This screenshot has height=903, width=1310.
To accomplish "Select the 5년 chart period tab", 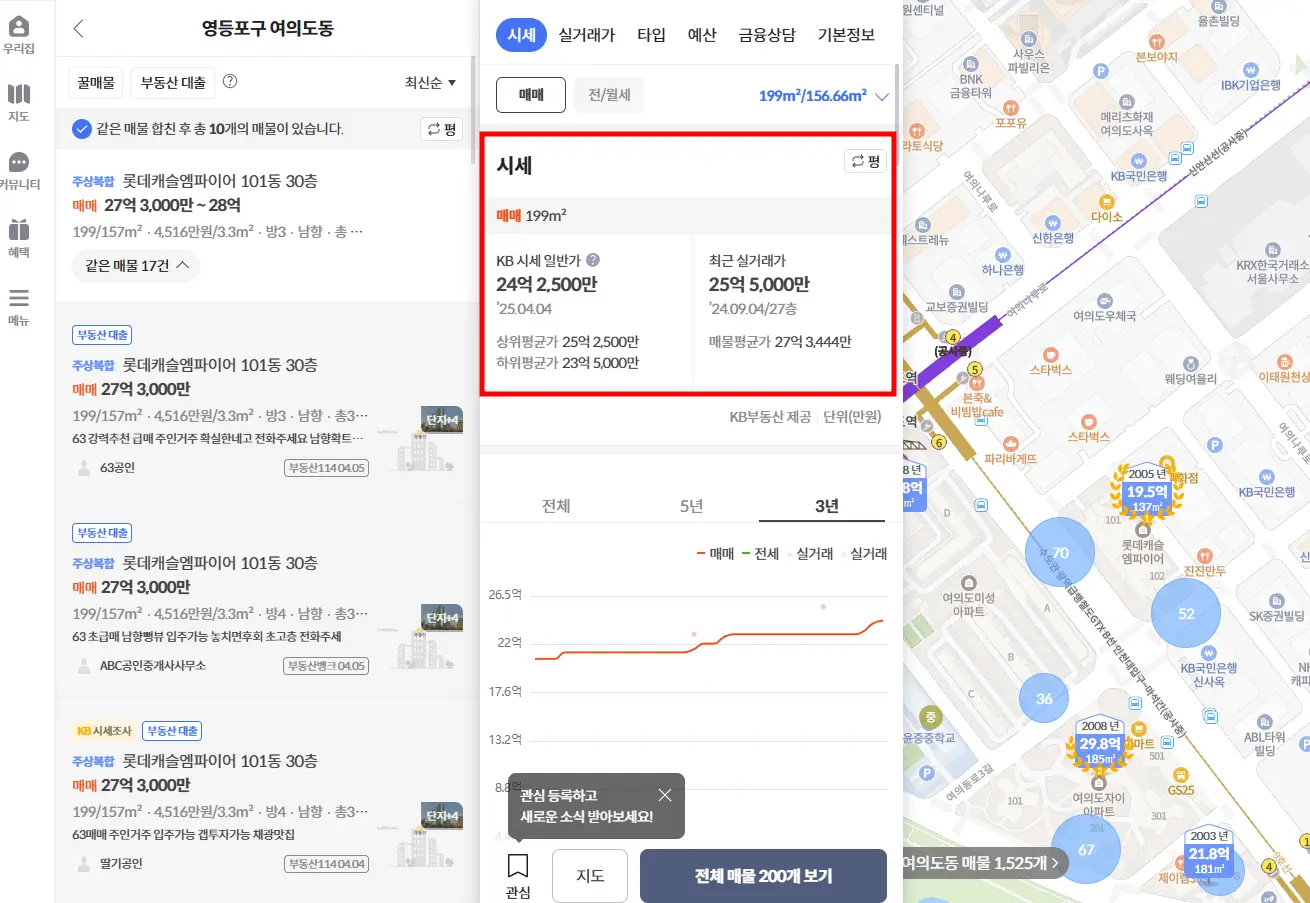I will click(691, 506).
